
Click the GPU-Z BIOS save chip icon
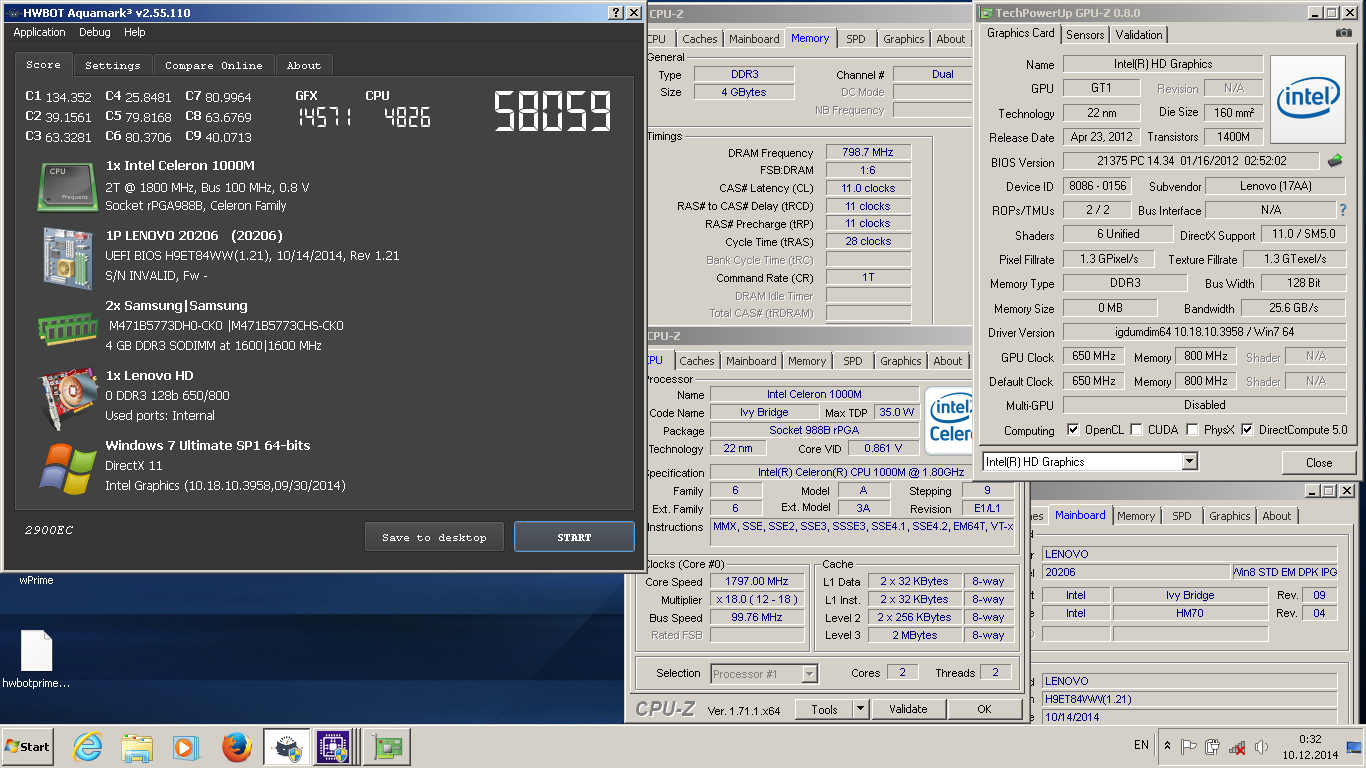[x=1335, y=161]
